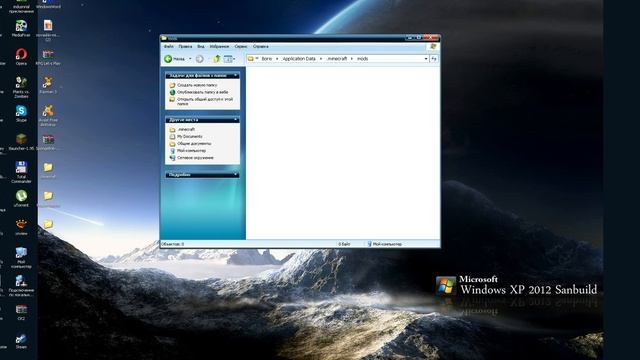
Task: Select the RPG Let's Play desktop icon
Action: (48, 57)
